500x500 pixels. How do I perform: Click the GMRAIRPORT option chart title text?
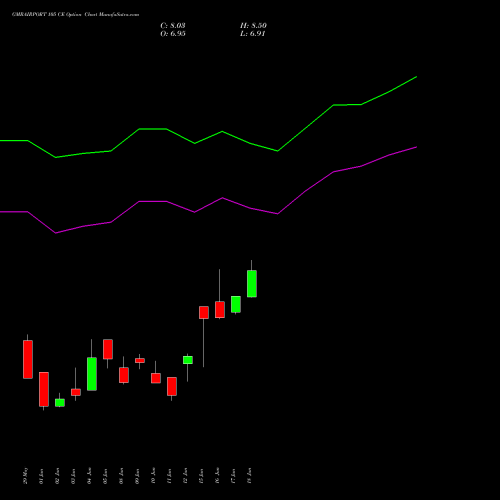[75, 15]
